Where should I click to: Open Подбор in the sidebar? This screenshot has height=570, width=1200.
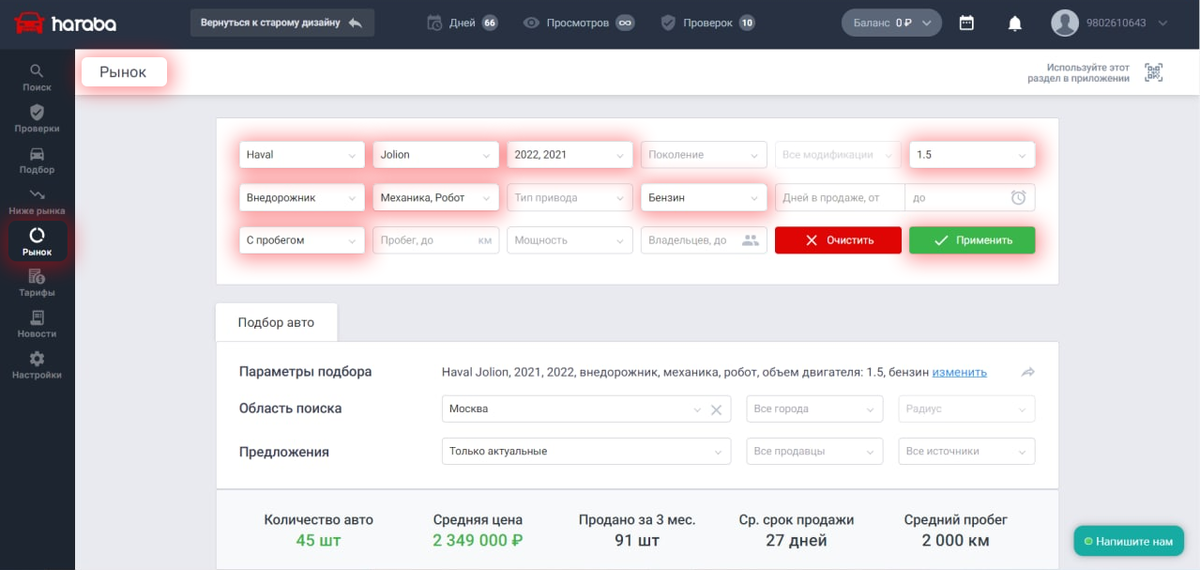37,160
